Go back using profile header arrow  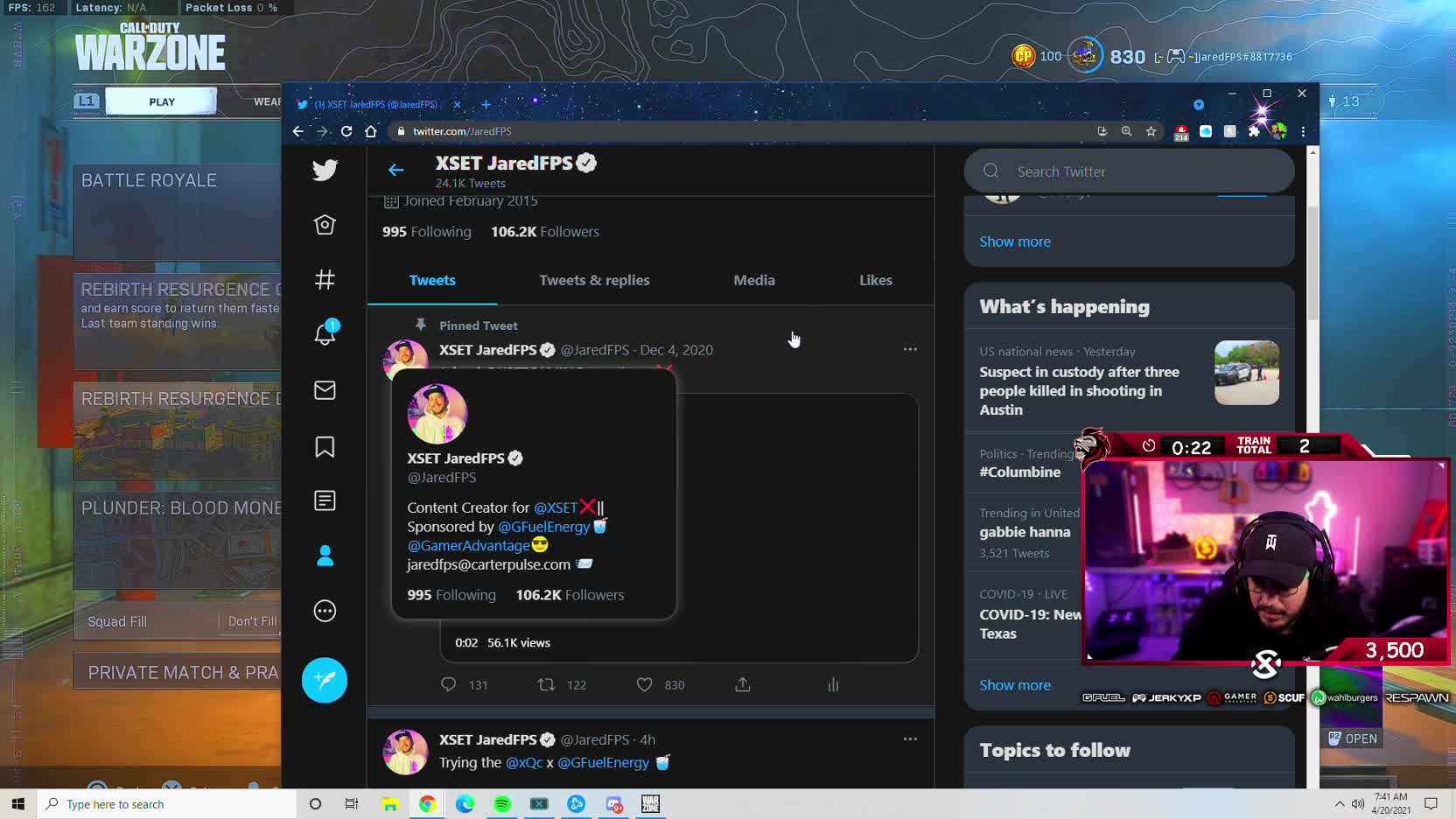tap(395, 170)
